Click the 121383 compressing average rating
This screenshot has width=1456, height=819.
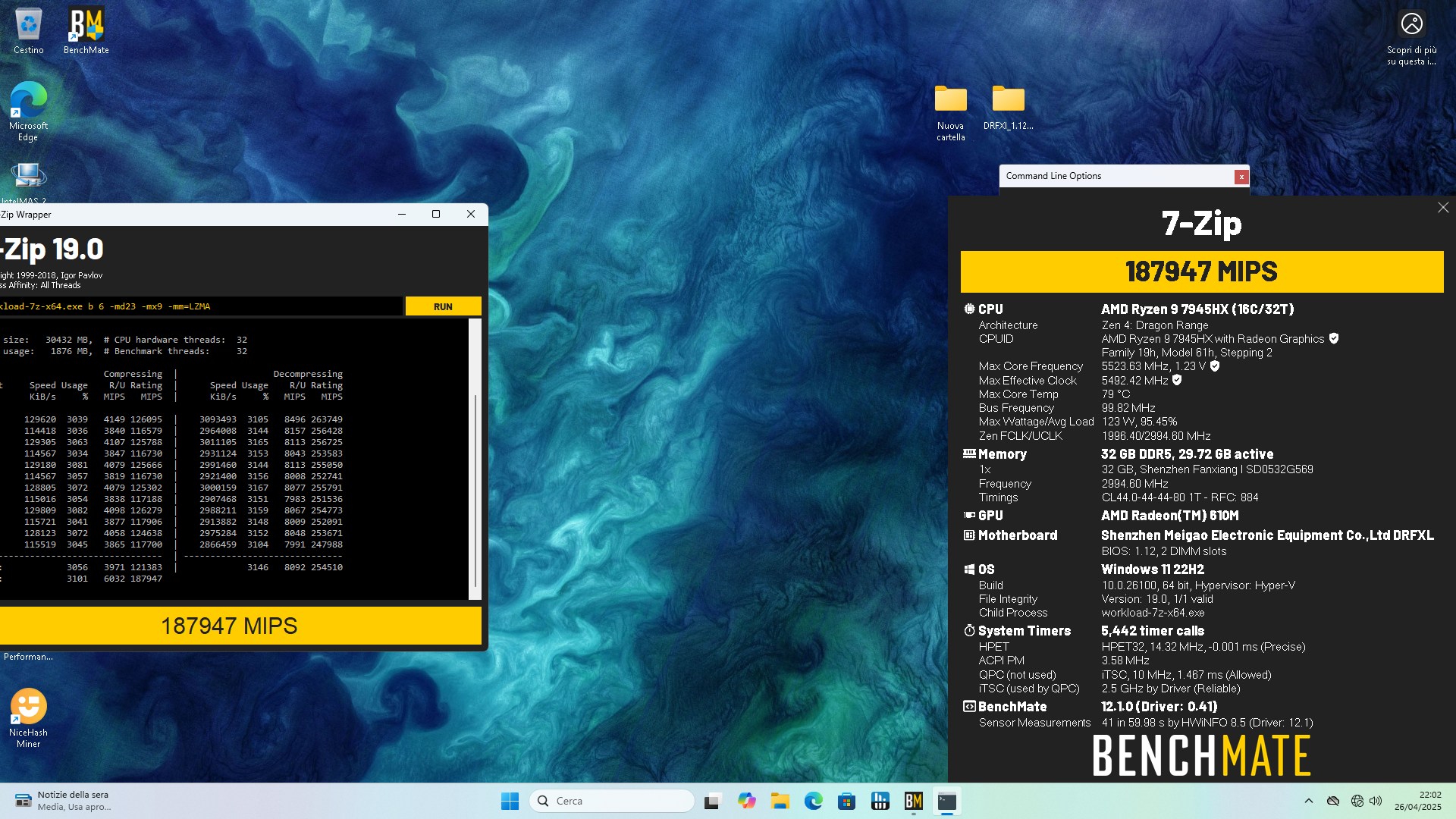point(146,567)
